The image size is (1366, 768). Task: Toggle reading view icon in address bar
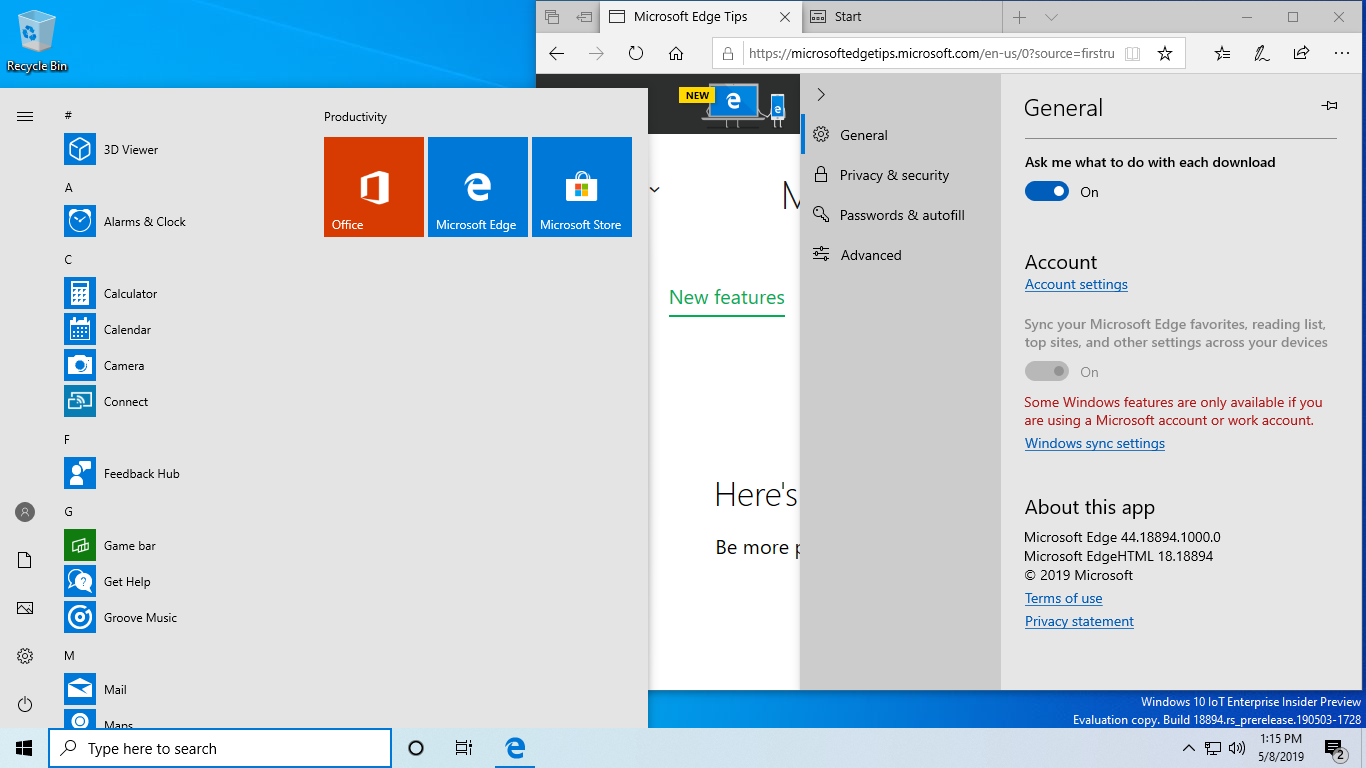1132,54
